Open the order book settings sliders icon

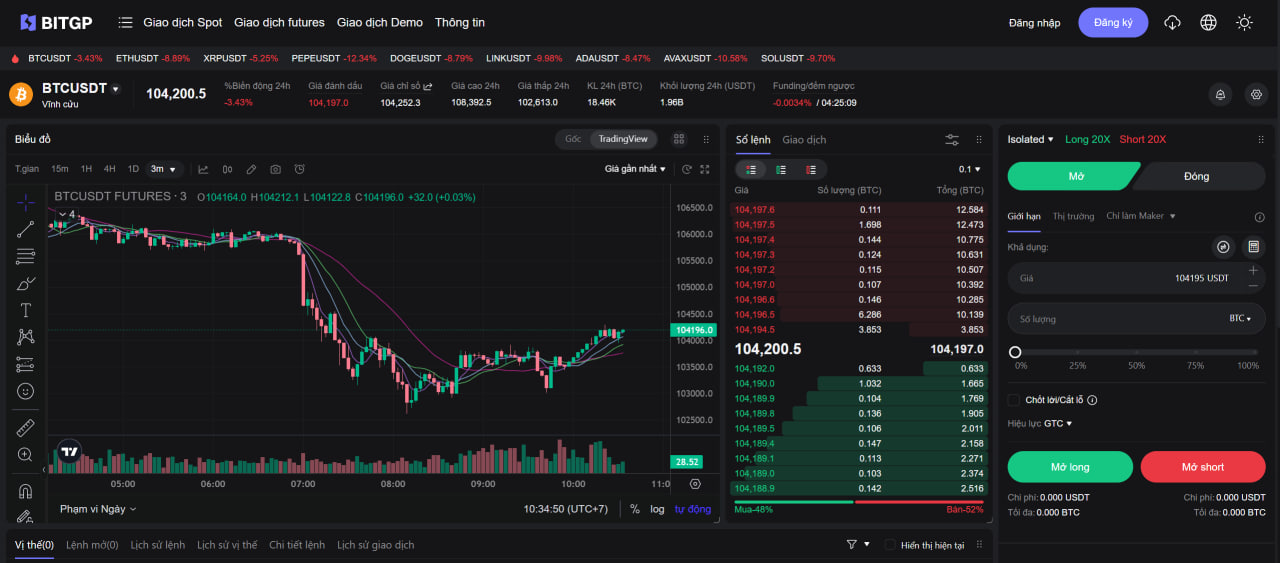[x=952, y=140]
